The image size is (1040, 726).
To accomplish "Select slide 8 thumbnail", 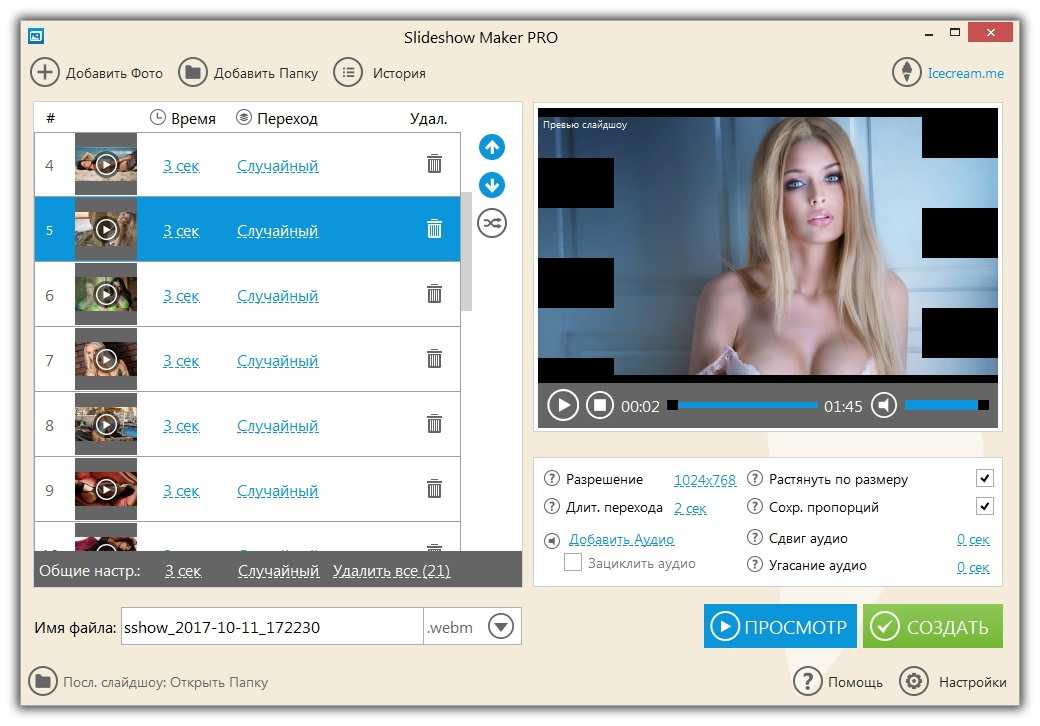I will (106, 424).
